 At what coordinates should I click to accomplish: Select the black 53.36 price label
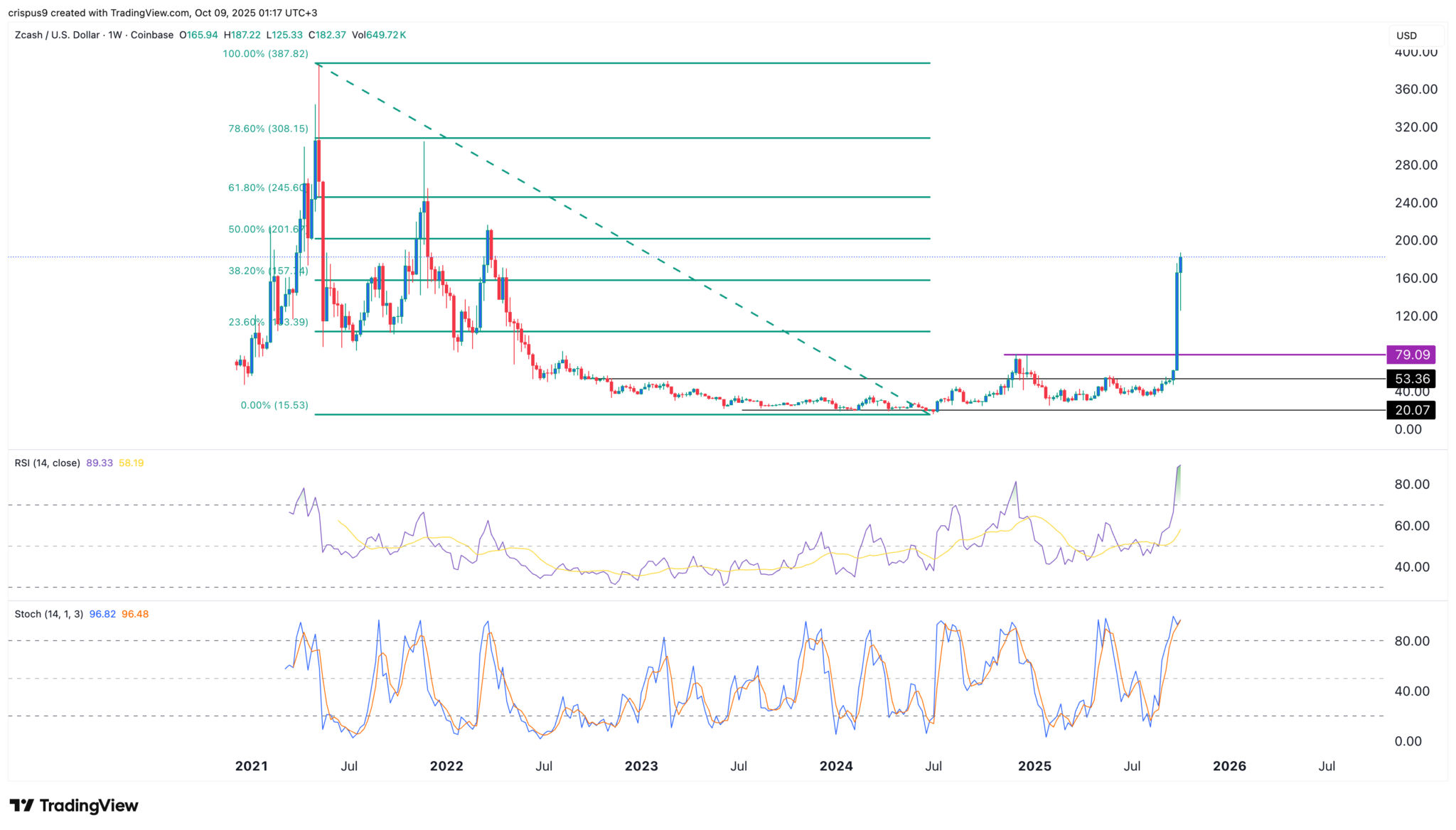1410,379
